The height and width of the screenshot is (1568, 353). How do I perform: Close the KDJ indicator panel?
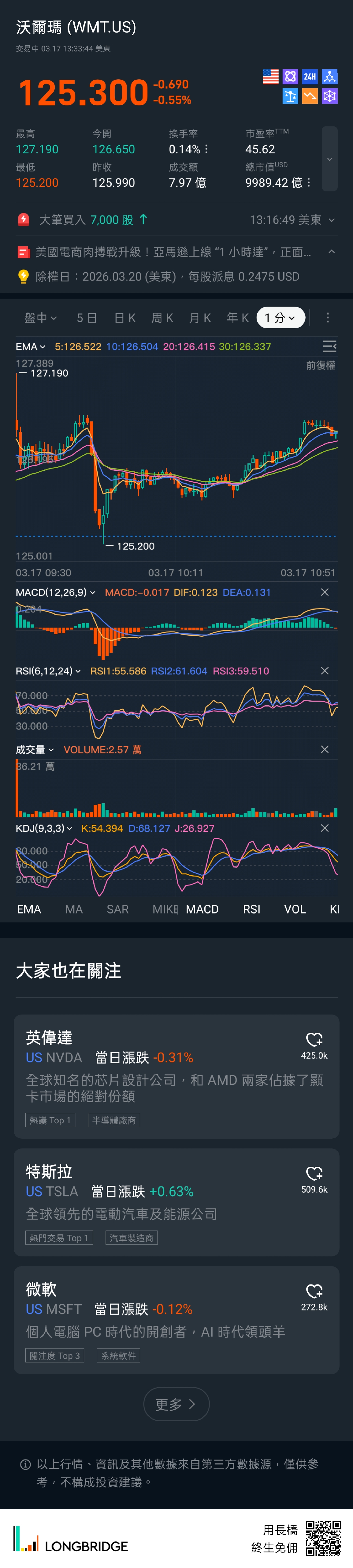coord(325,828)
